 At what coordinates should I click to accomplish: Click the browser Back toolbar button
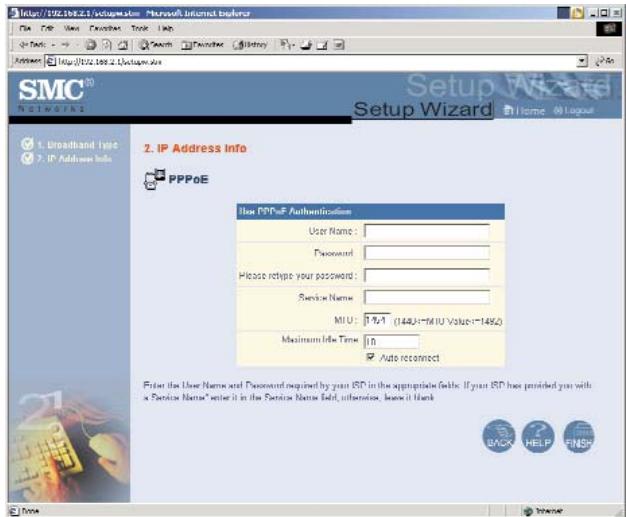pos(32,45)
